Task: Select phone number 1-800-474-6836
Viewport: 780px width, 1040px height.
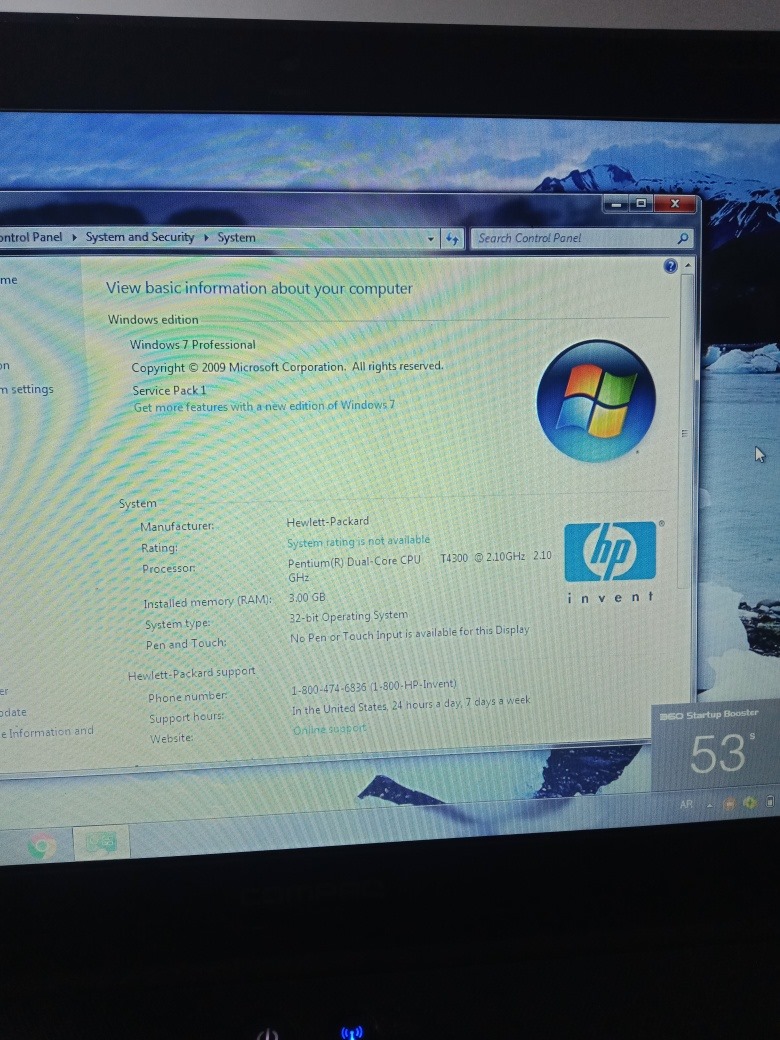Action: 329,688
